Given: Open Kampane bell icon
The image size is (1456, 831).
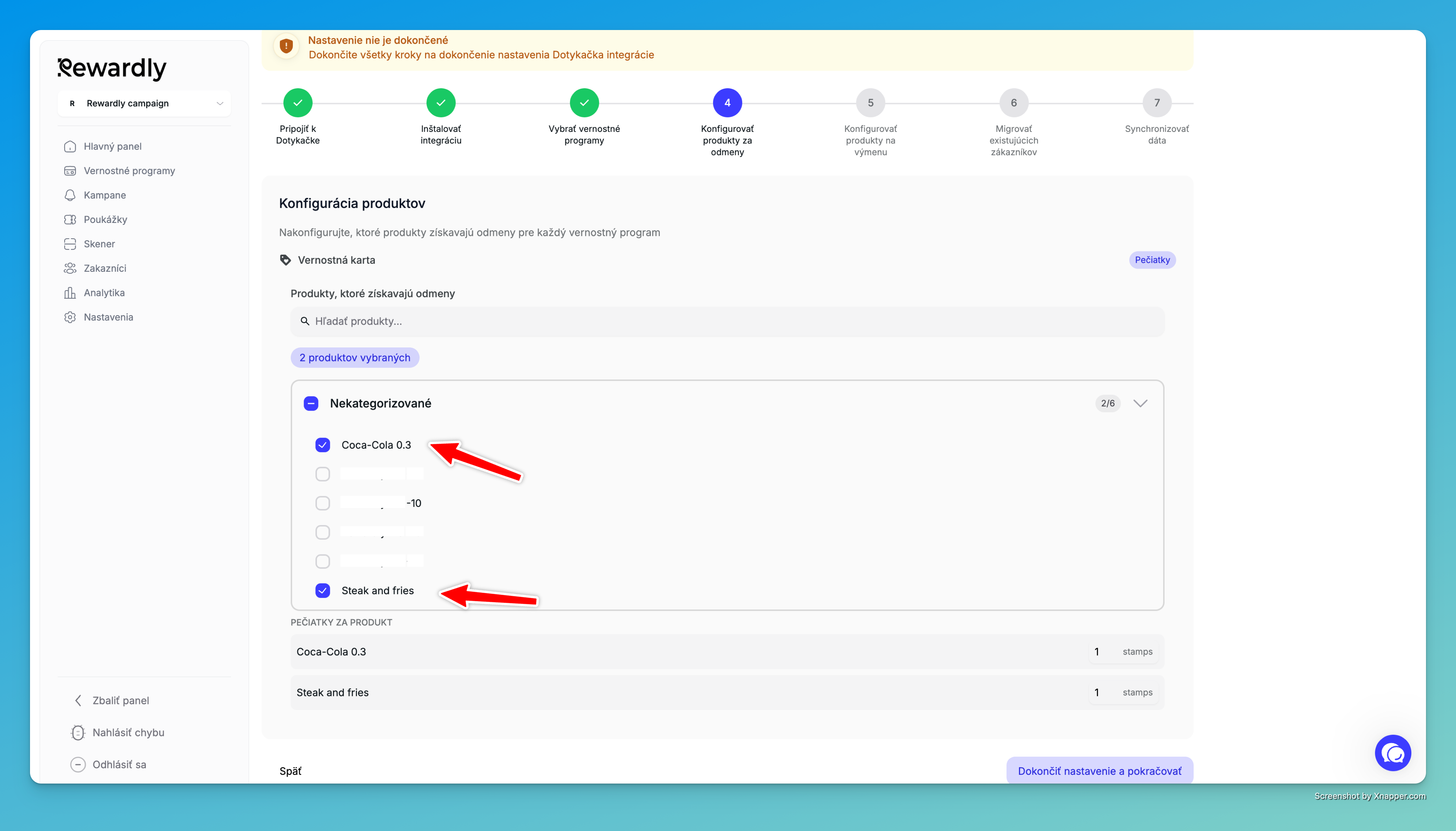Looking at the screenshot, I should coord(70,195).
